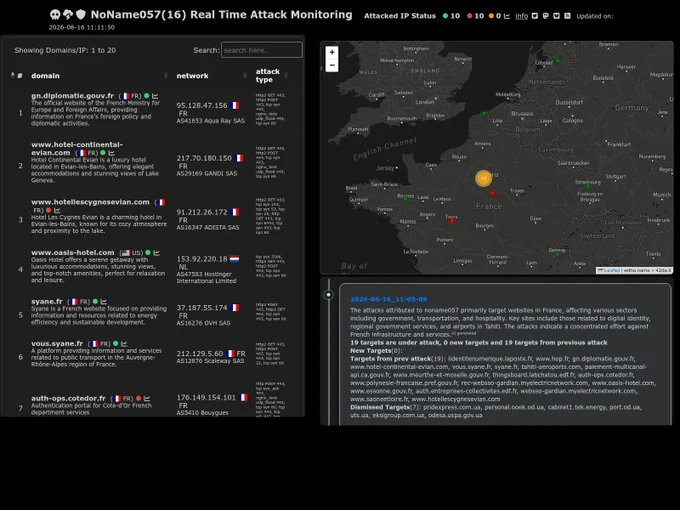Sort by the attack type column header
This screenshot has width=680, height=510.
(x=267, y=75)
